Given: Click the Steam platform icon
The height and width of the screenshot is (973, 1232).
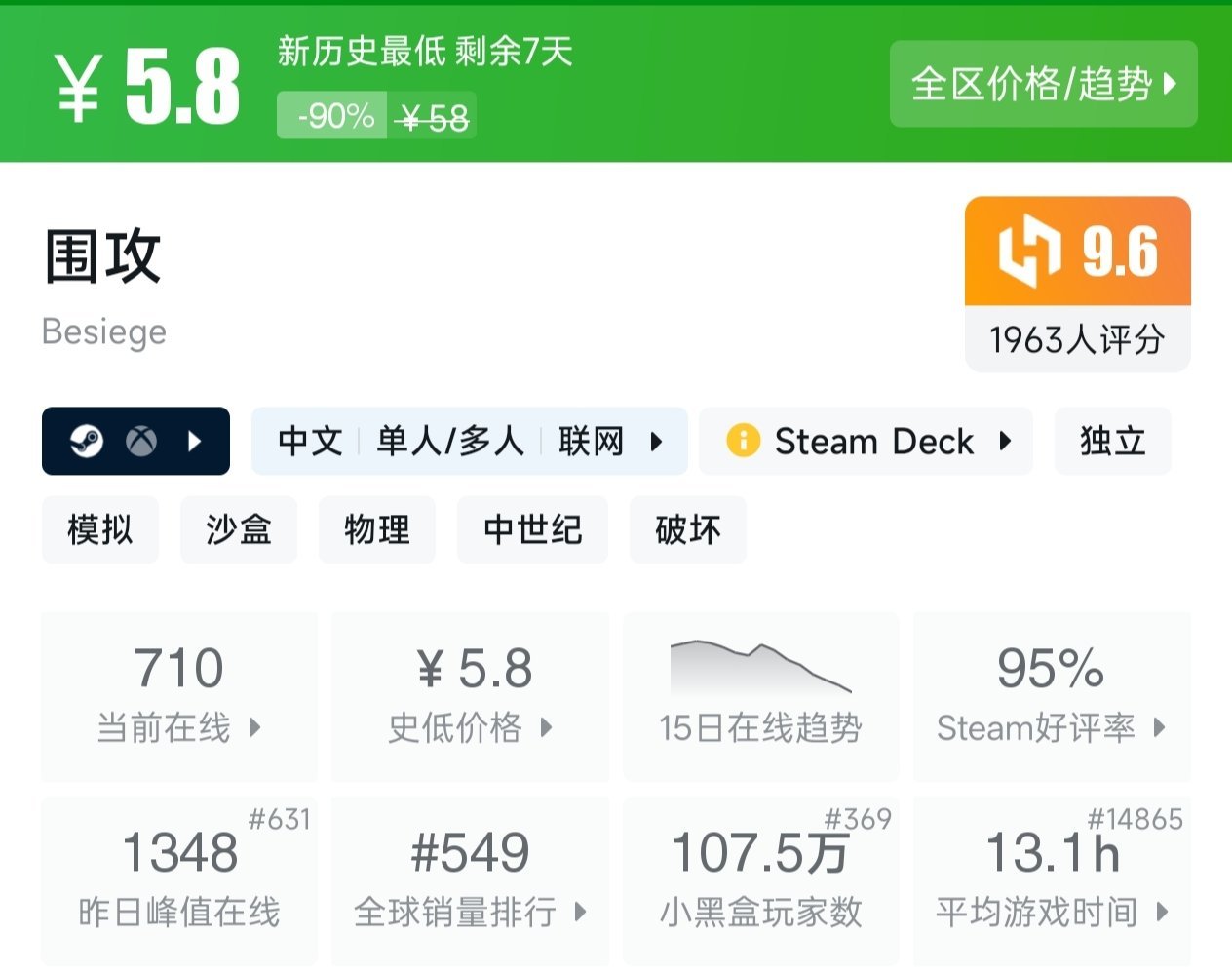Looking at the screenshot, I should click(87, 442).
